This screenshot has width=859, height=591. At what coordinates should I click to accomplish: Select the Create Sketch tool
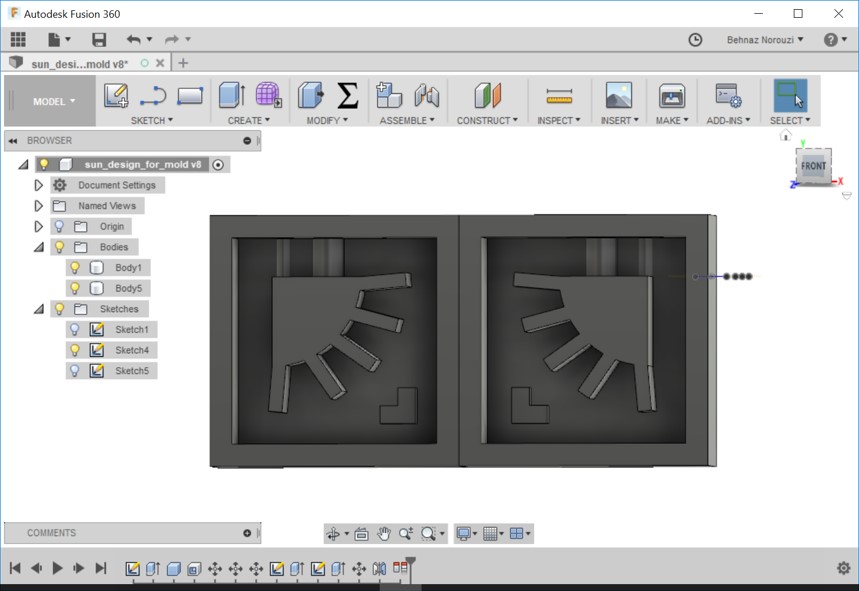coord(116,95)
